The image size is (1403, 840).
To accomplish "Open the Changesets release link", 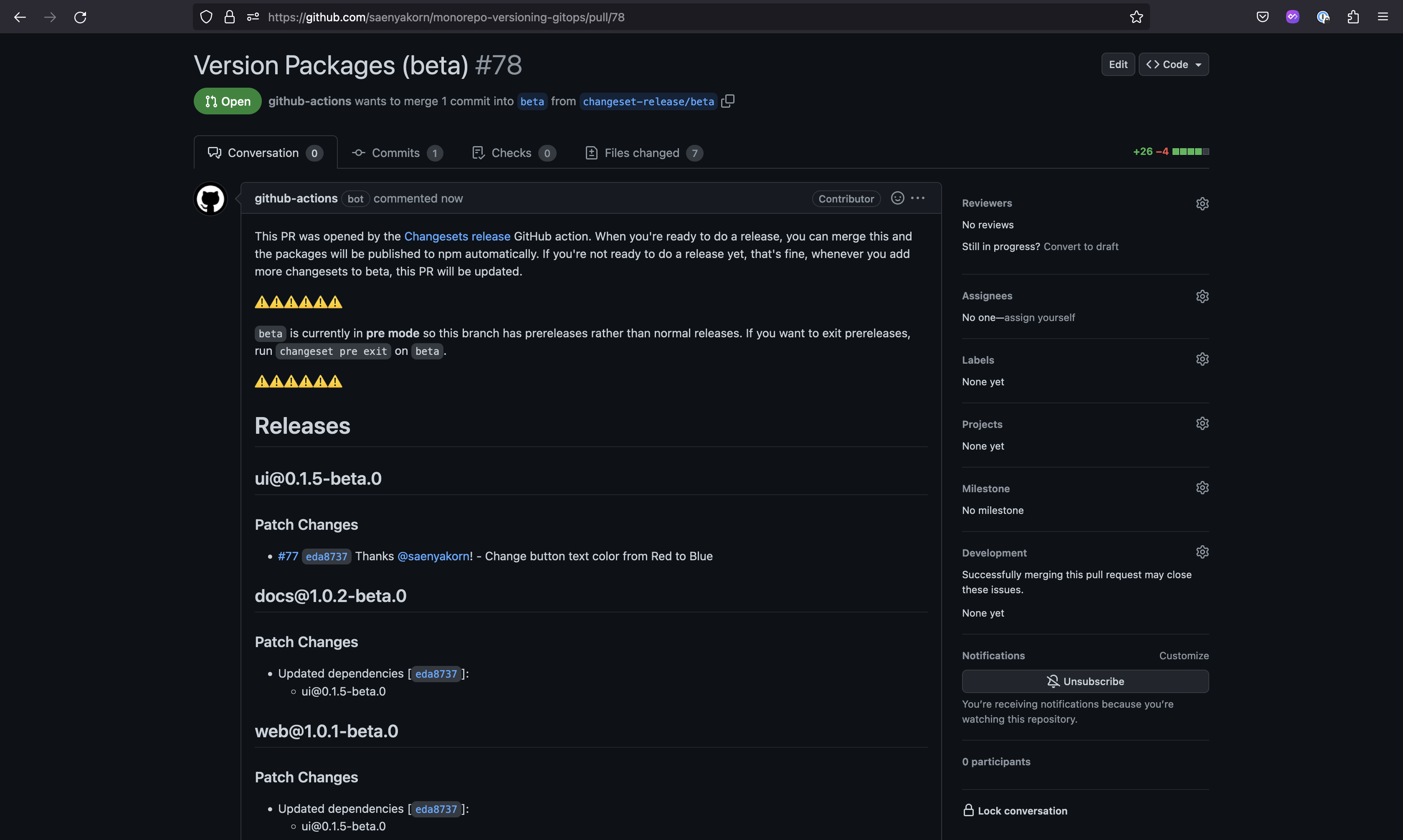I will [457, 237].
